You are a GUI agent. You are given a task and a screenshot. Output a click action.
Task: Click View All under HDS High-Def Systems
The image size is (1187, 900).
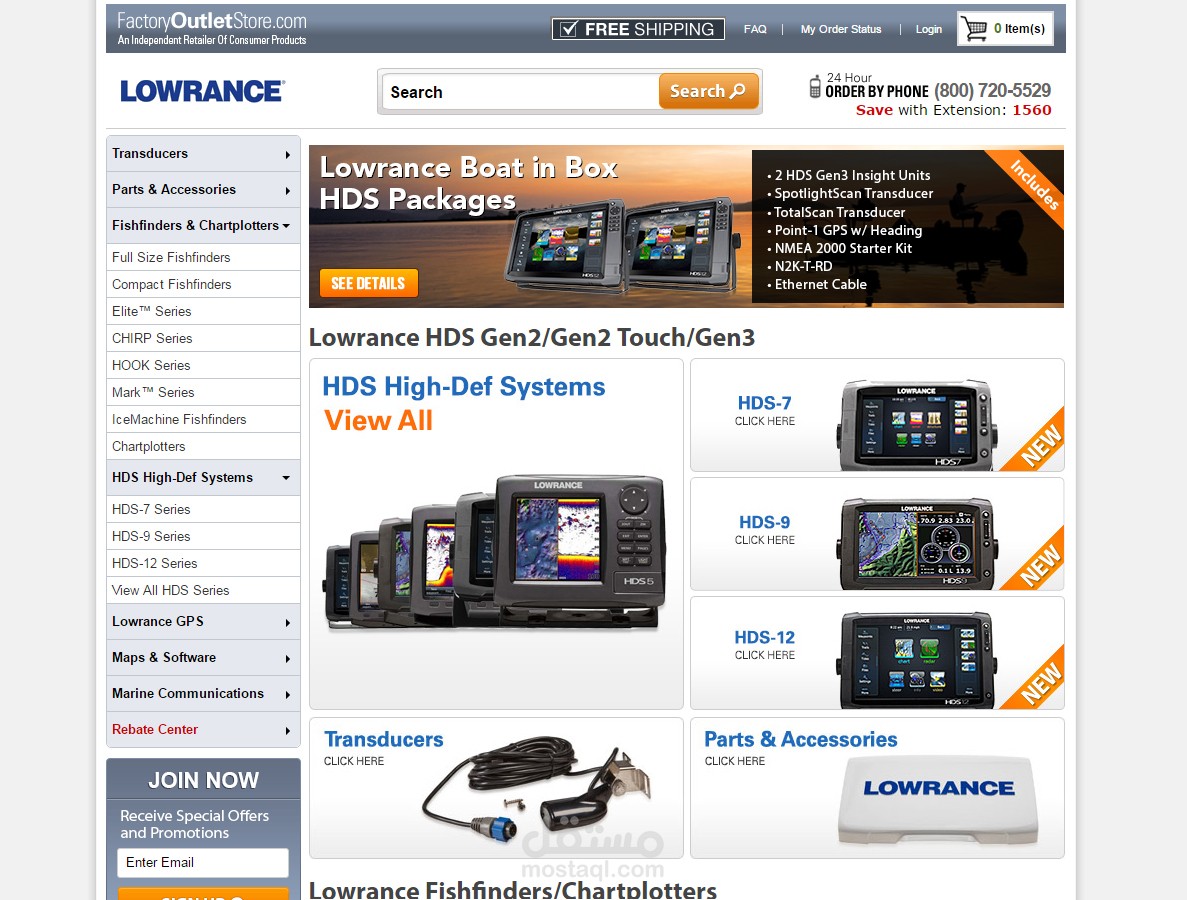[x=378, y=420]
